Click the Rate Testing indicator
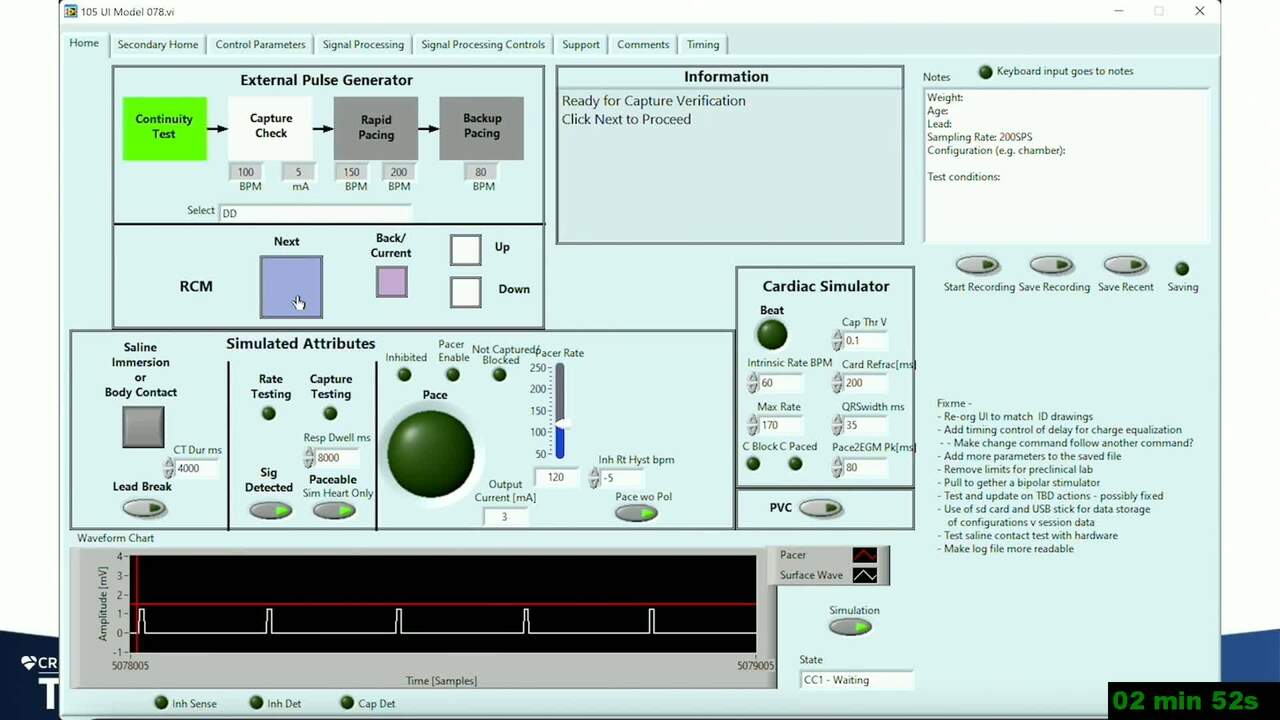This screenshot has height=720, width=1280. 268,414
